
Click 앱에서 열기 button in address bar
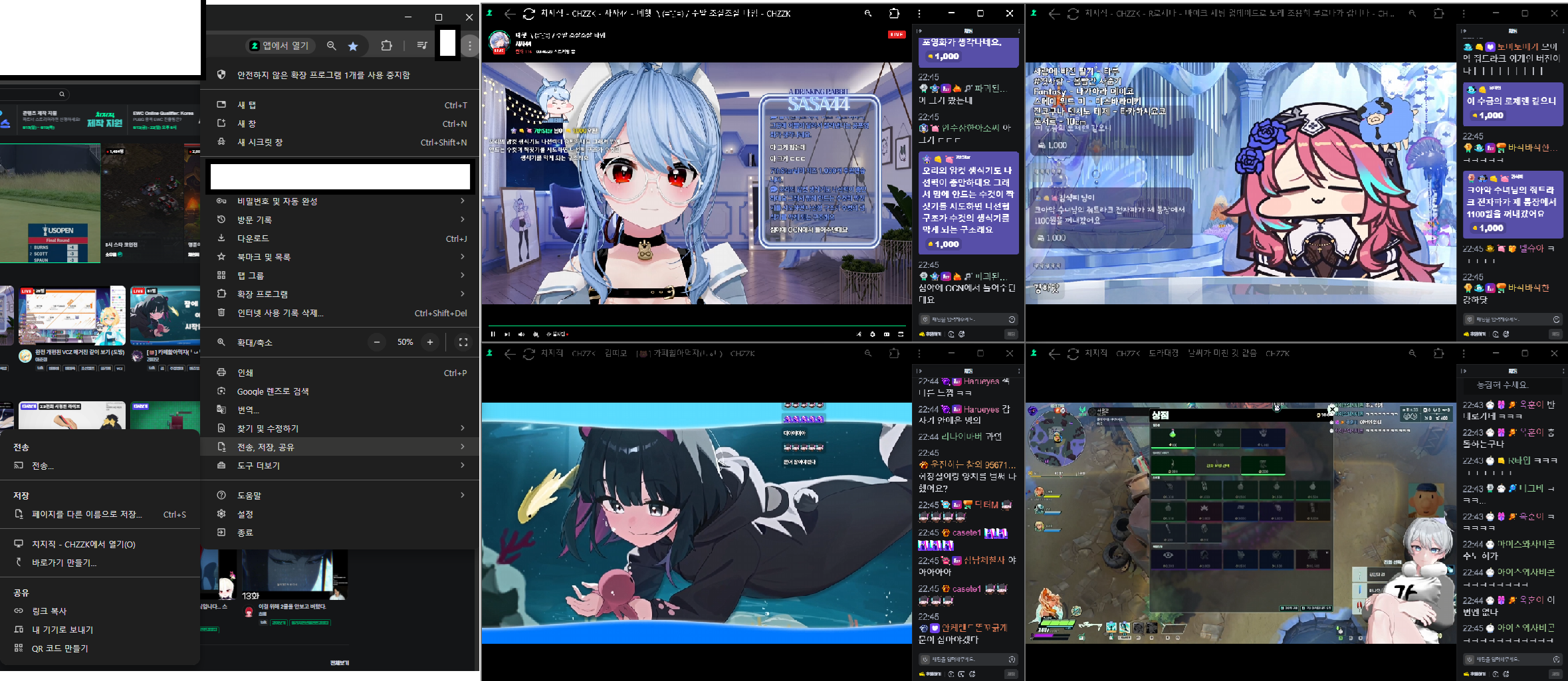tap(279, 46)
